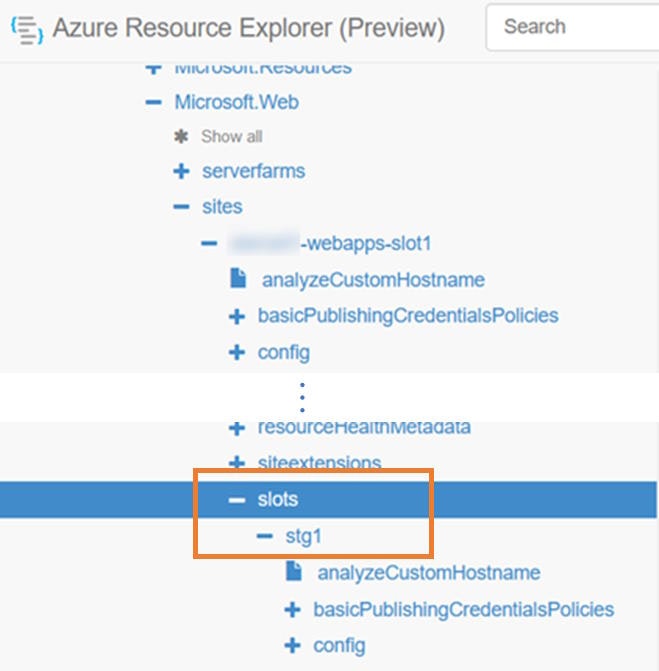Open analyzeCustomHostname under webapps-slot1
Viewport: 659px width, 671px height.
[x=373, y=280]
